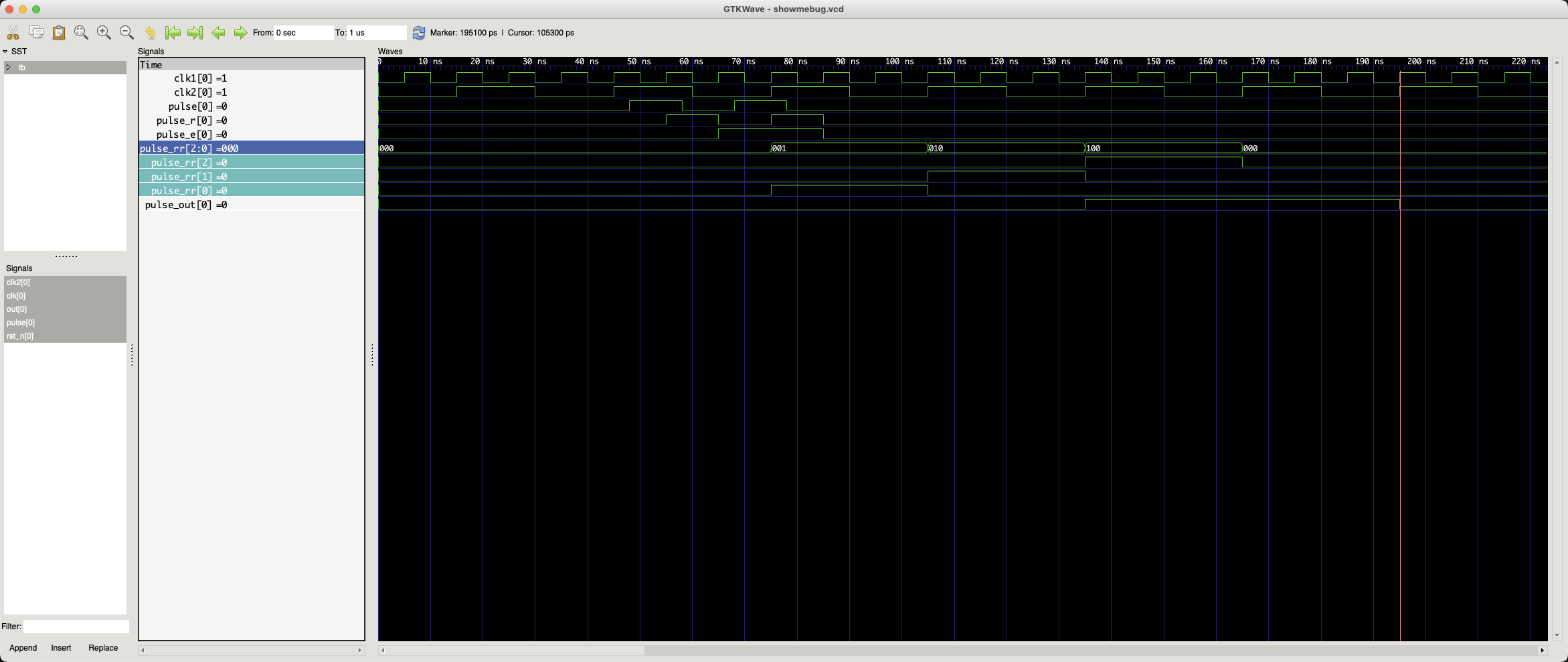This screenshot has width=1568, height=662.
Task: Find the next signal edge
Action: (240, 32)
